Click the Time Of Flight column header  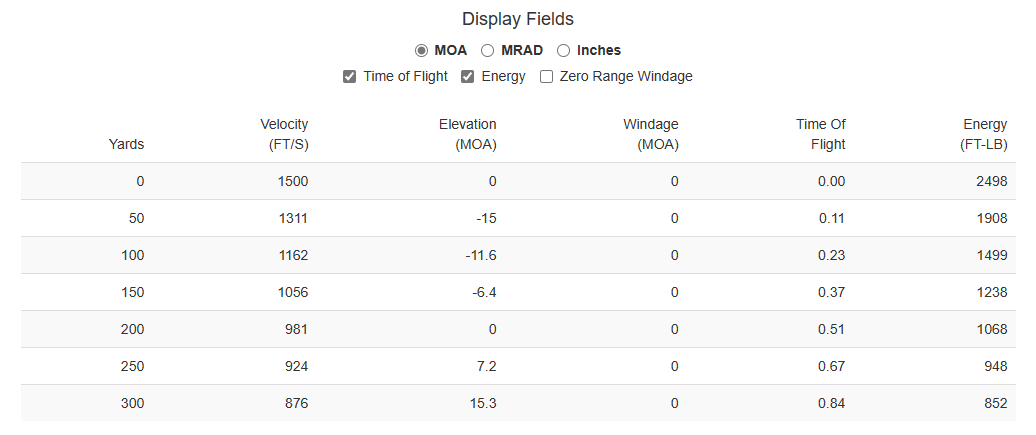point(820,134)
